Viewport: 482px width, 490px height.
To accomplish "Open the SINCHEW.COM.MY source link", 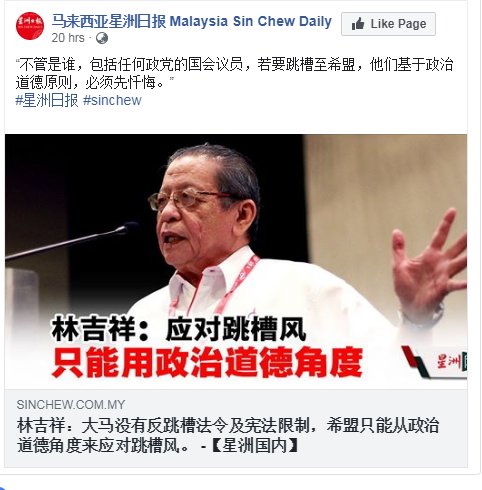I will coord(71,405).
